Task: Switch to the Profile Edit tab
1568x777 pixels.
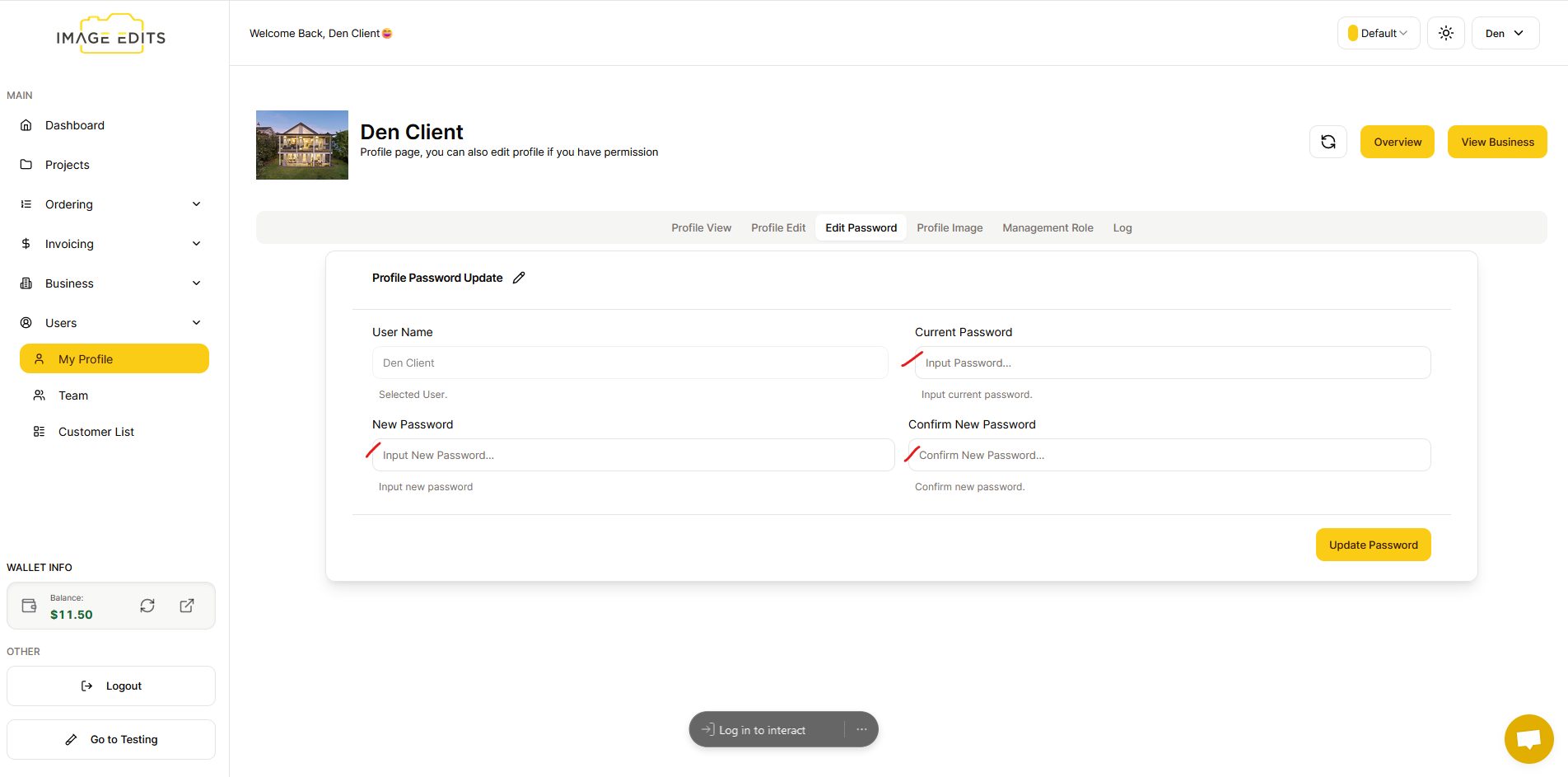Action: click(777, 228)
